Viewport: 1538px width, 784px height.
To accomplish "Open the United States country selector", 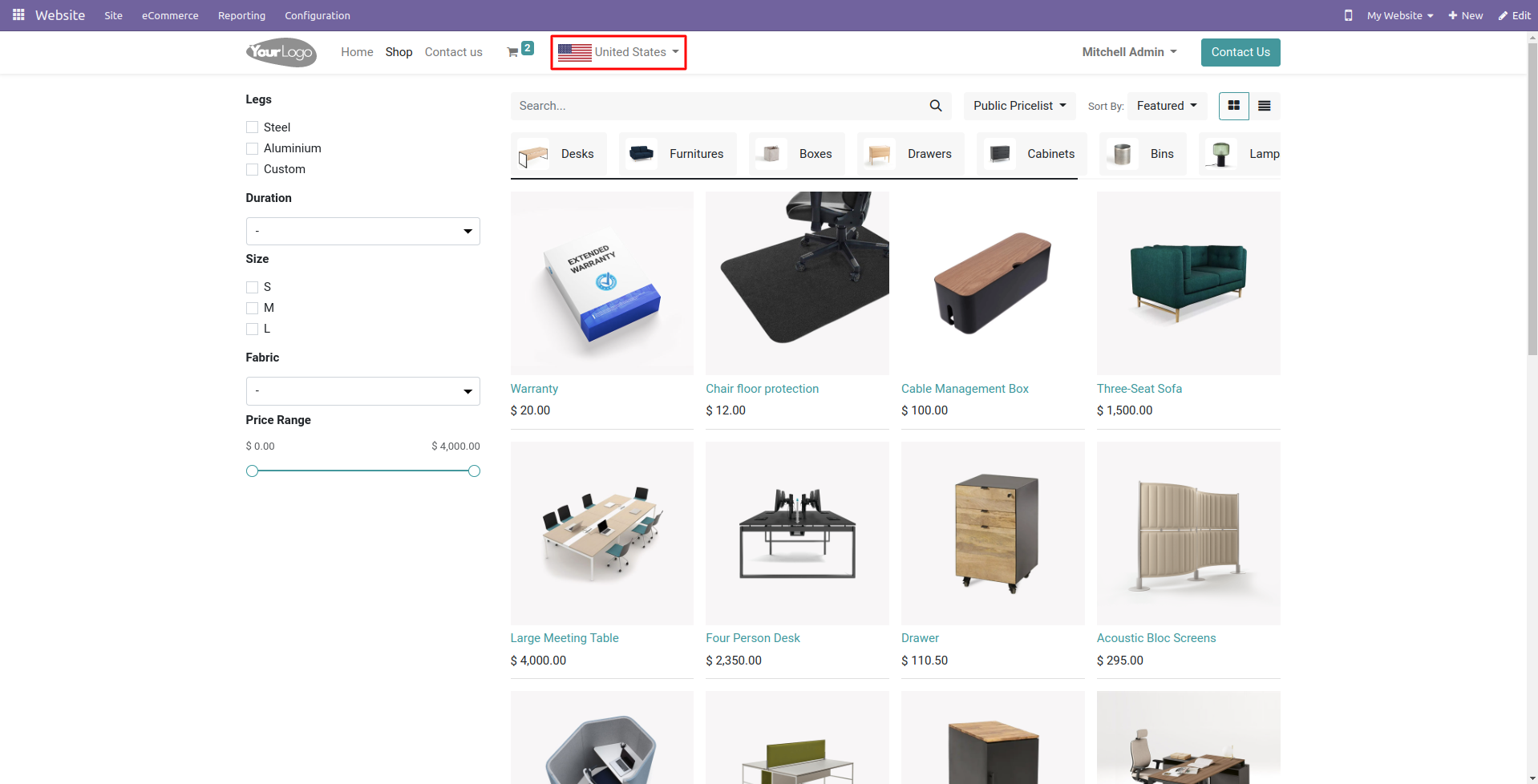I will pos(618,52).
